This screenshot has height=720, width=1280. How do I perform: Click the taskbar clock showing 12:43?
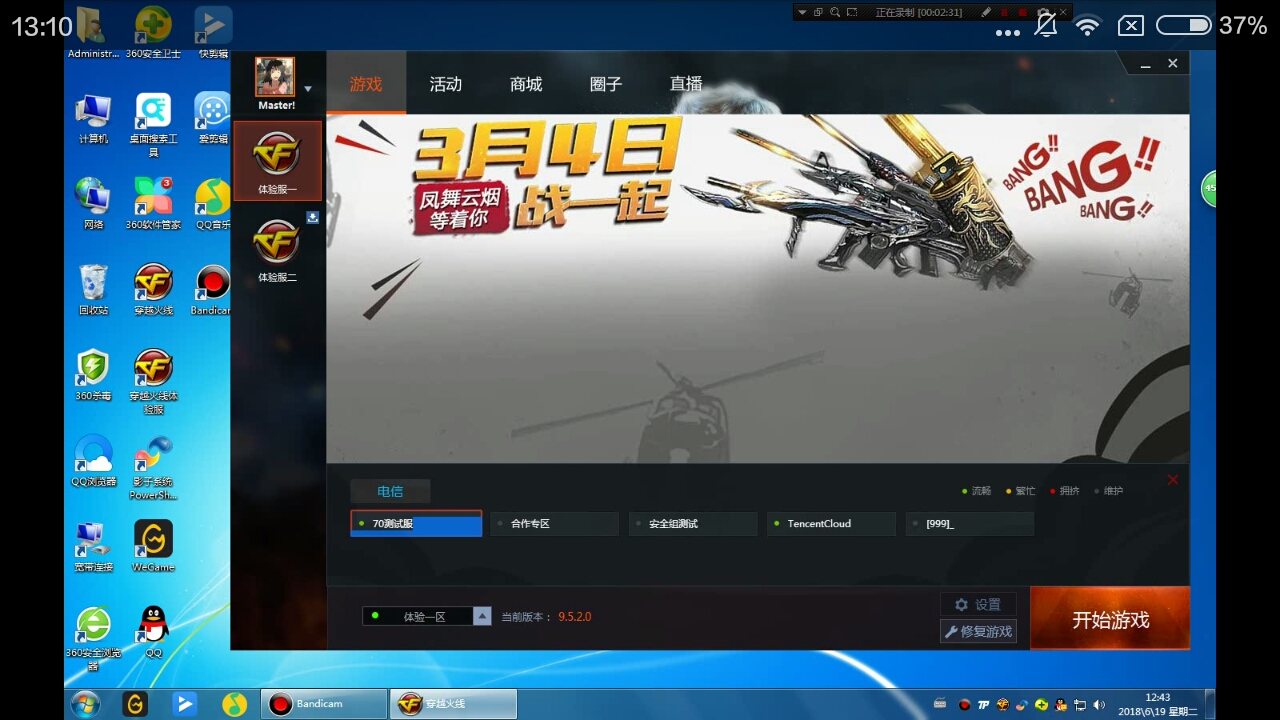pyautogui.click(x=1157, y=704)
